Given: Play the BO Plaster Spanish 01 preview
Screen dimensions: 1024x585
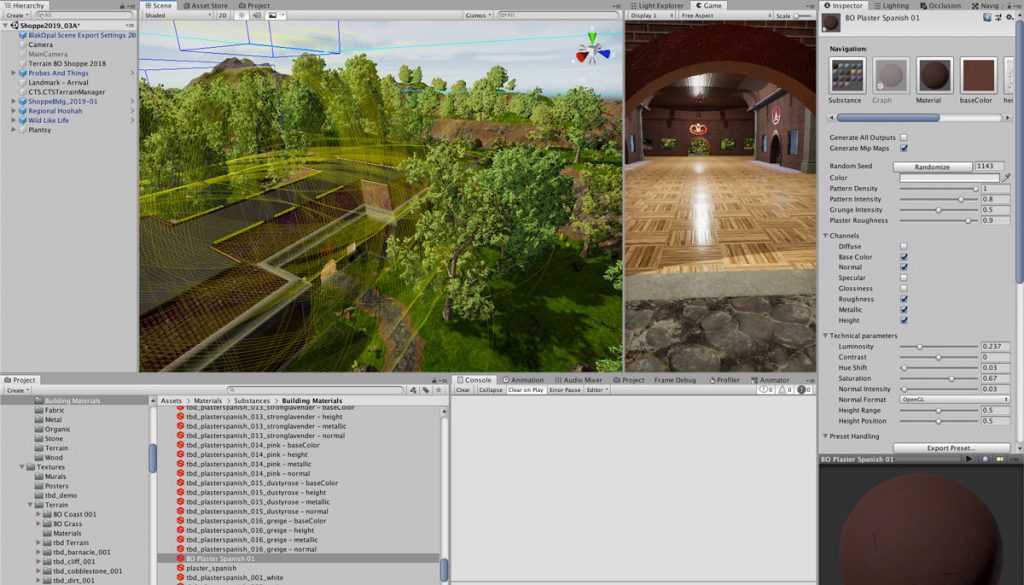Looking at the screenshot, I should click(x=969, y=460).
